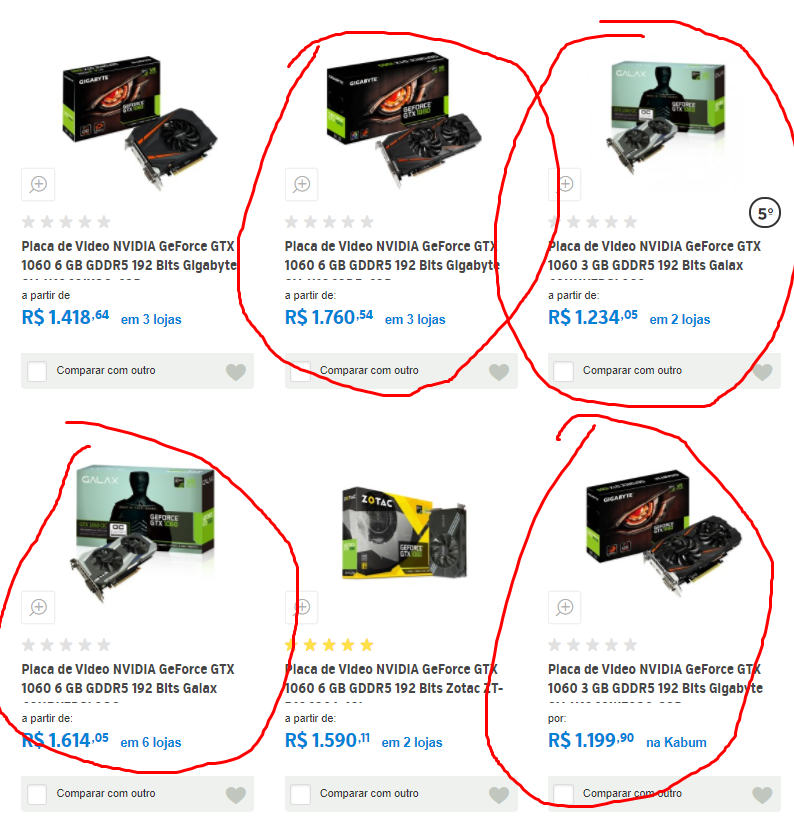
Task: Click the 5º ranking badge
Action: coord(765,213)
